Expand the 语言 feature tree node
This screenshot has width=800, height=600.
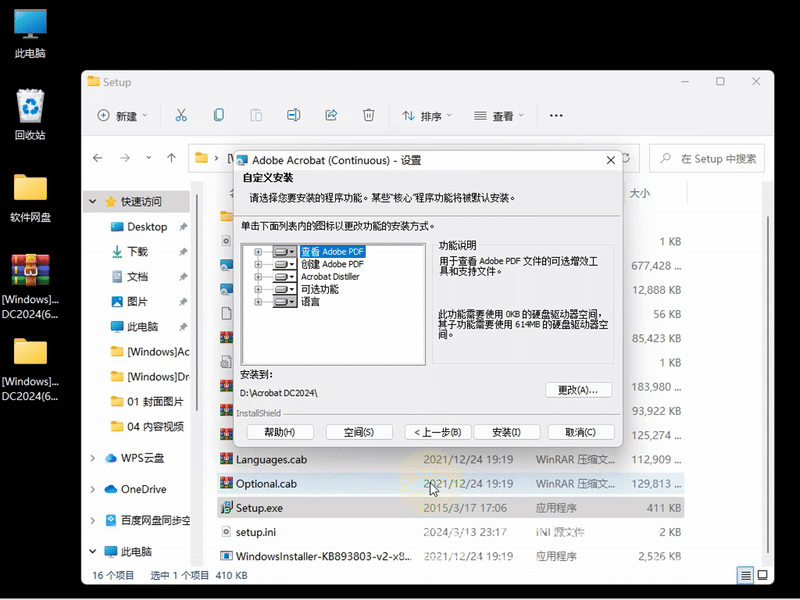[257, 301]
